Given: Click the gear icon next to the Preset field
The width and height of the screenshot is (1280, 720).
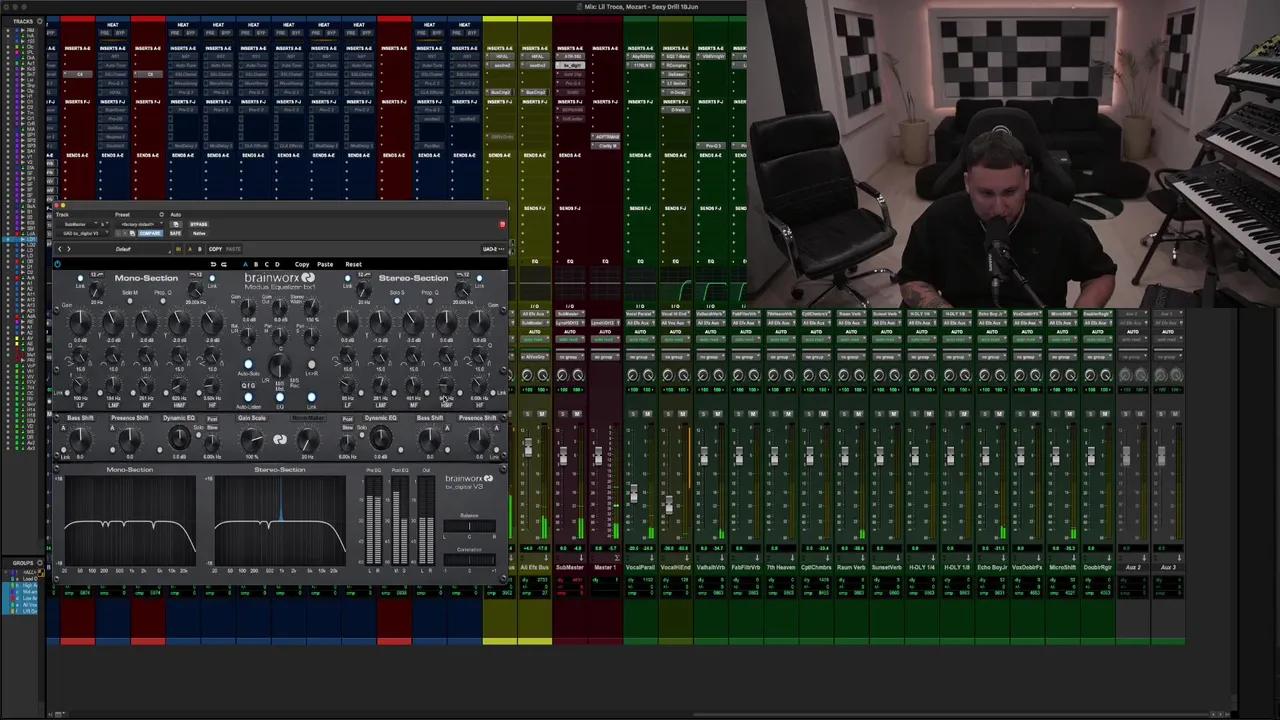Looking at the screenshot, I should pos(163,215).
